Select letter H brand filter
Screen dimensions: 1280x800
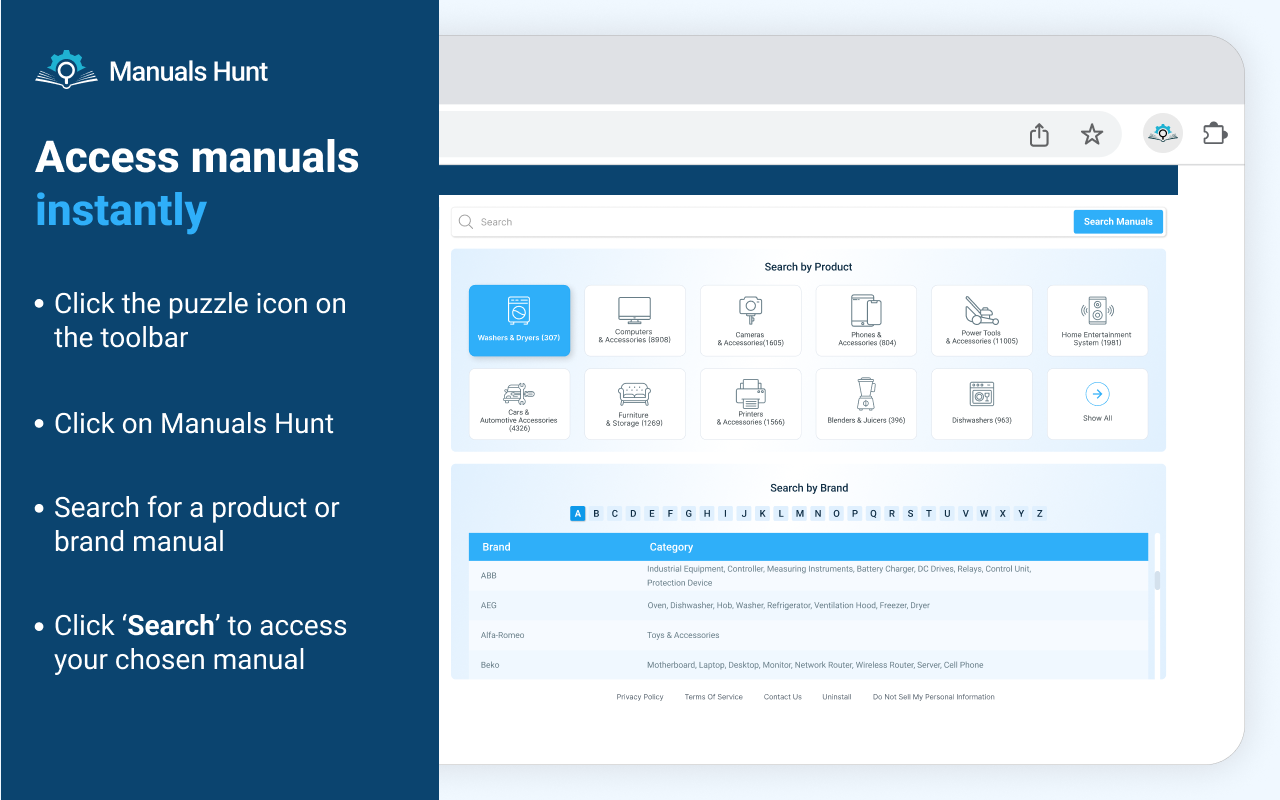coord(707,514)
